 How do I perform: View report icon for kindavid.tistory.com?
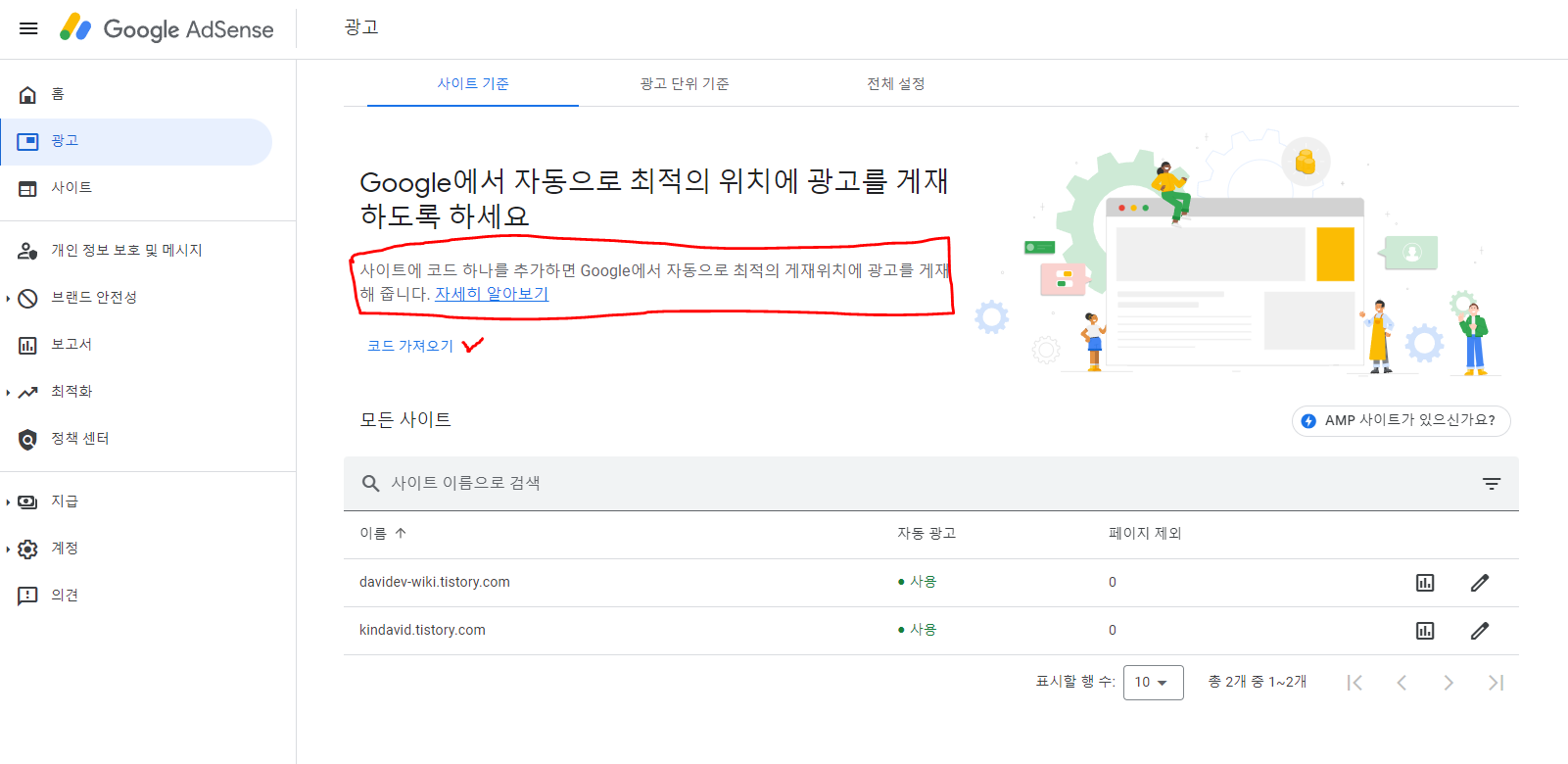pos(1425,631)
